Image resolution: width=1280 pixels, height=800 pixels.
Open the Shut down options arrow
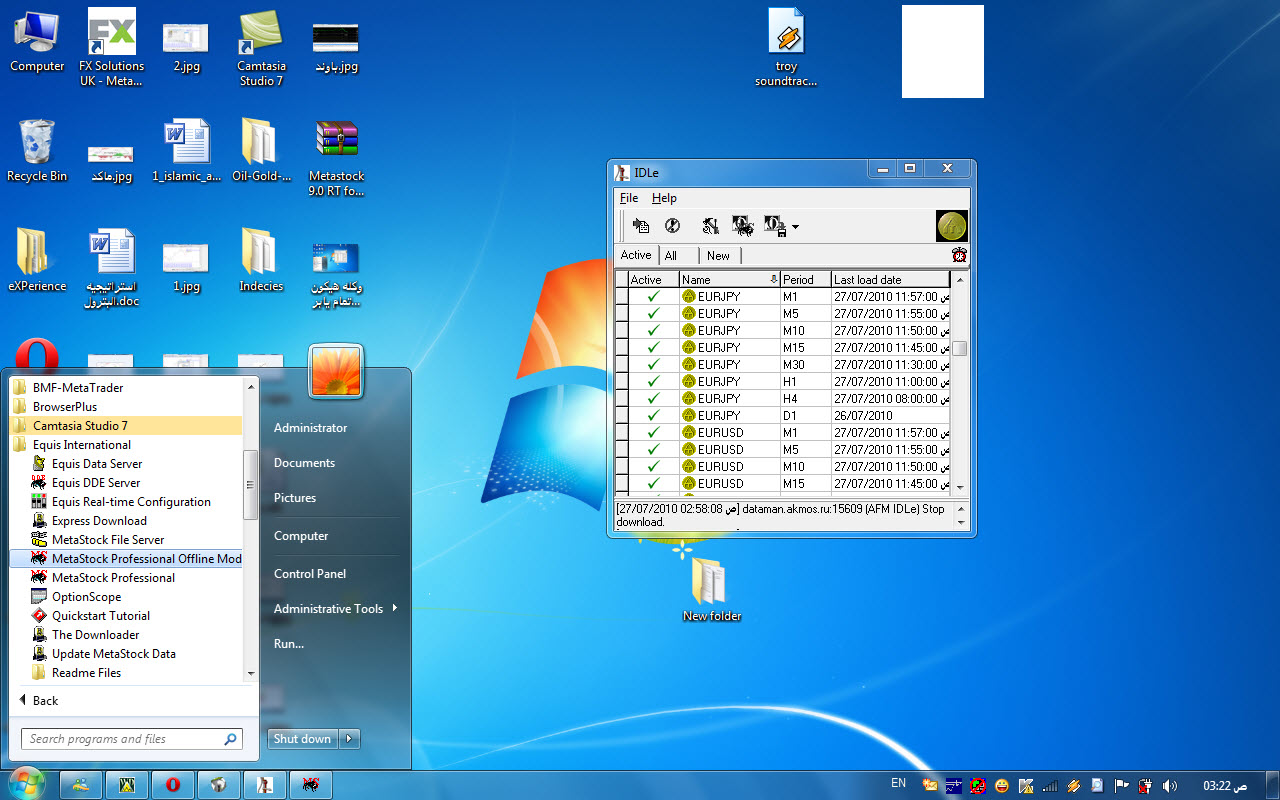pyautogui.click(x=349, y=739)
